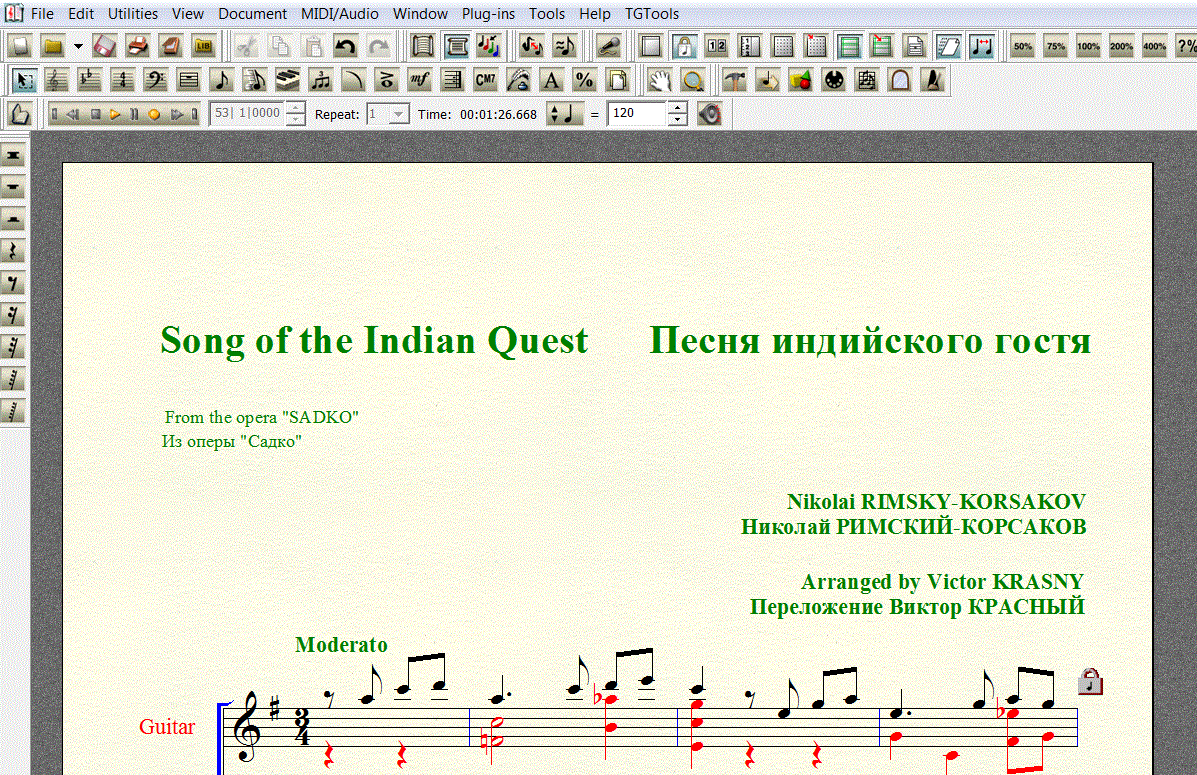This screenshot has height=775, width=1197.
Task: Click the custom zoom ?% button
Action: (1186, 47)
